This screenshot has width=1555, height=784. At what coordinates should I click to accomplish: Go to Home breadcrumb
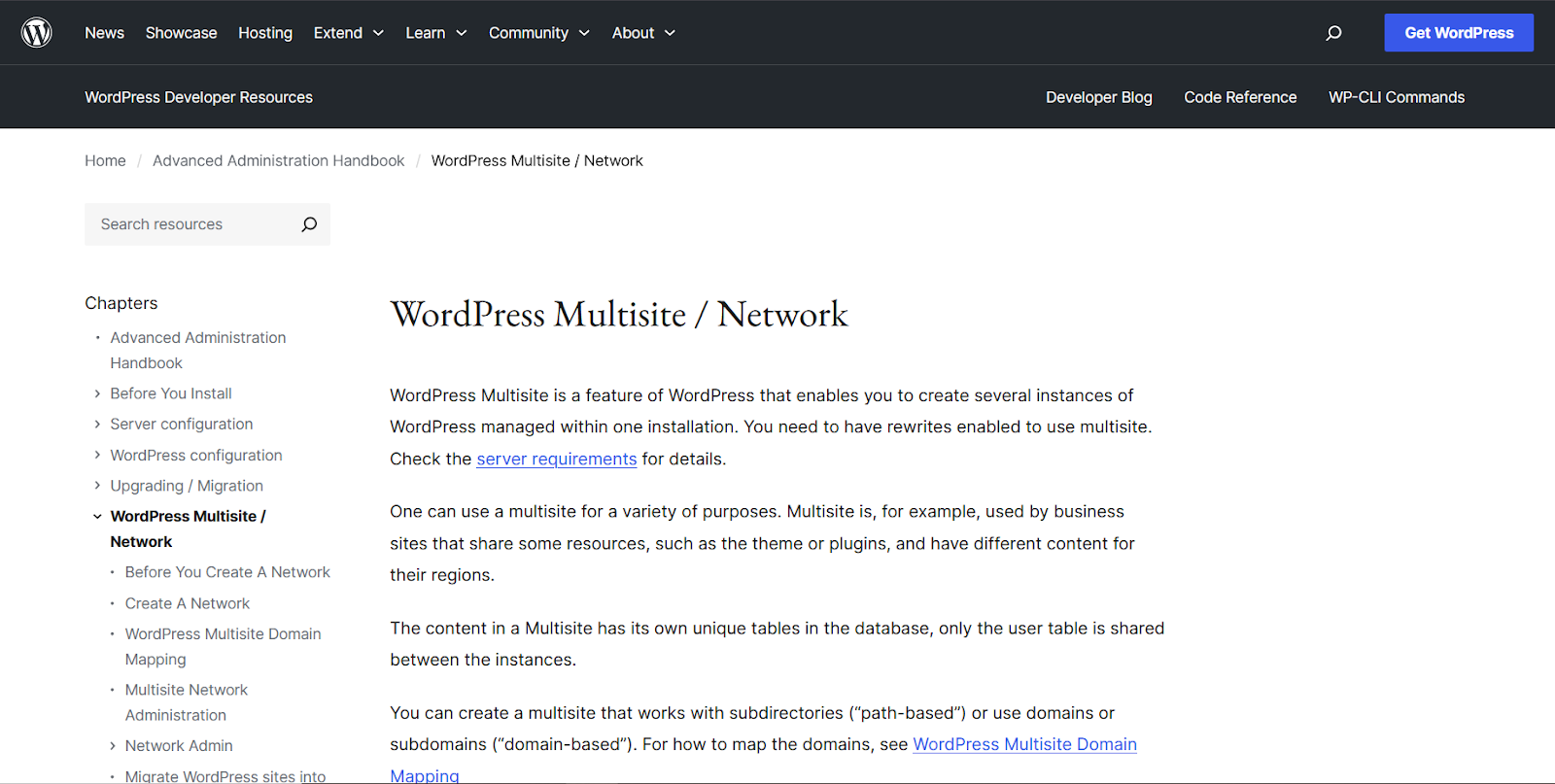[105, 161]
